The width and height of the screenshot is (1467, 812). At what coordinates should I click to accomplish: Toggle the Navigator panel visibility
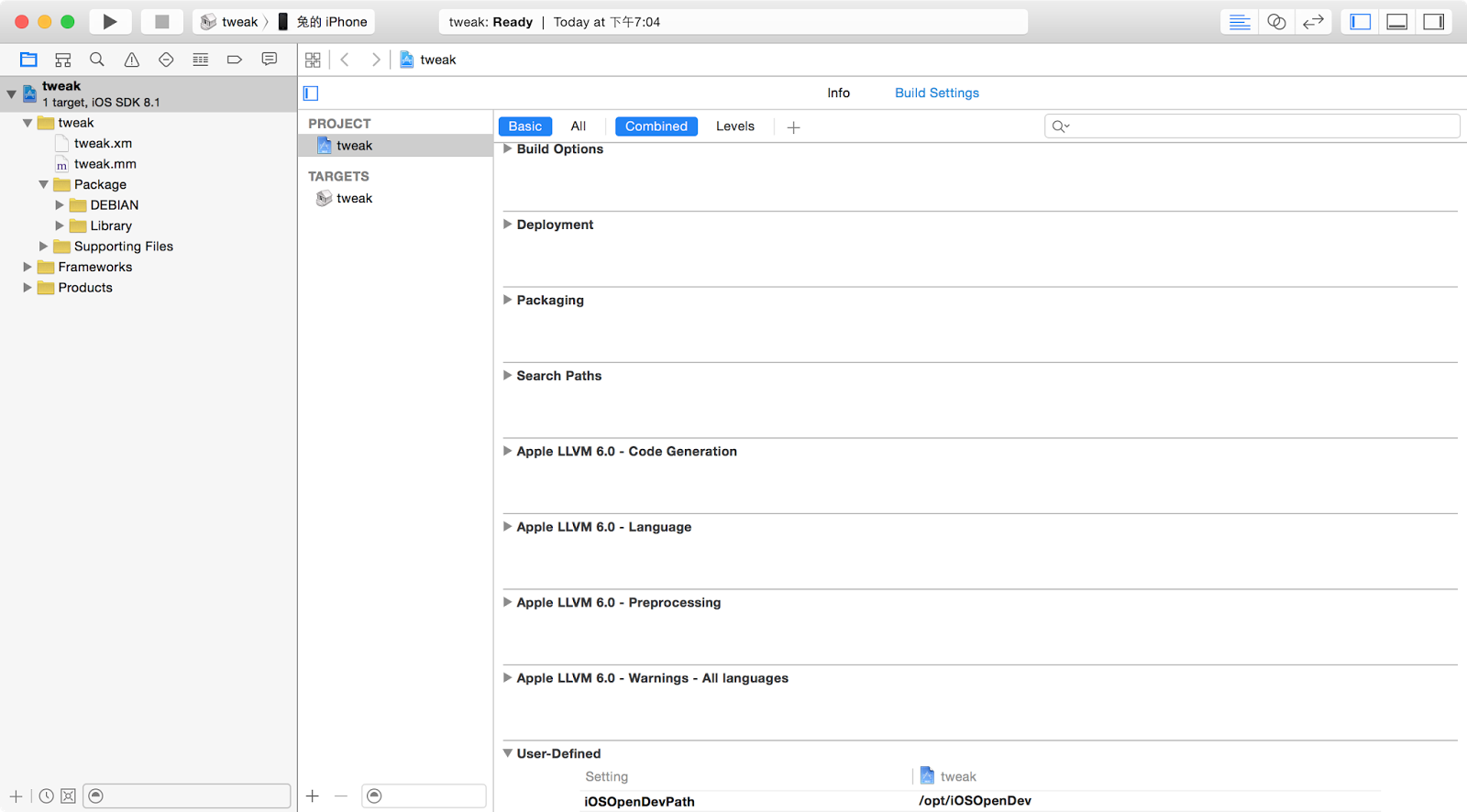[1361, 22]
